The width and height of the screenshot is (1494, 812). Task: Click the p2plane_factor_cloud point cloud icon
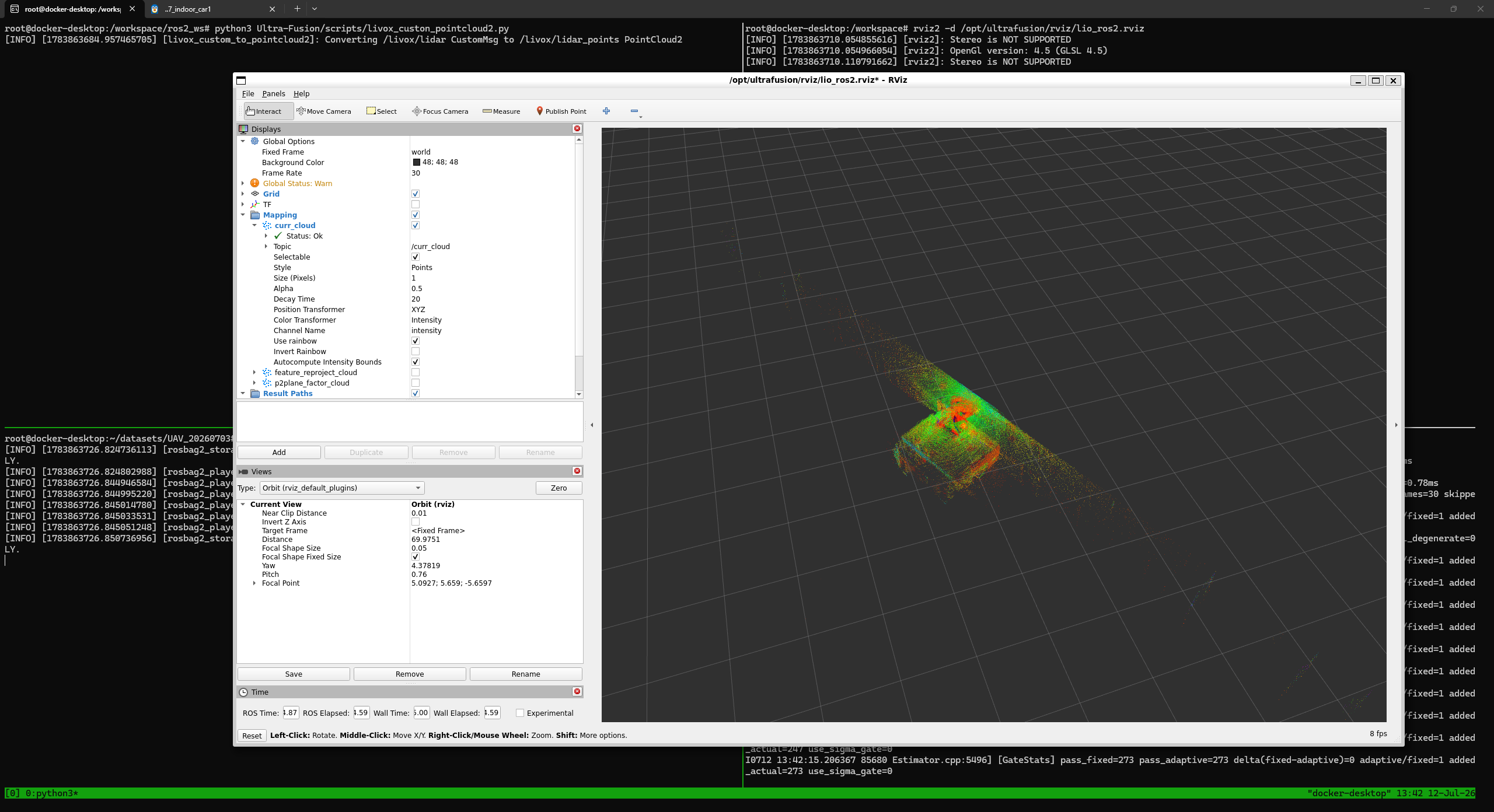click(267, 383)
